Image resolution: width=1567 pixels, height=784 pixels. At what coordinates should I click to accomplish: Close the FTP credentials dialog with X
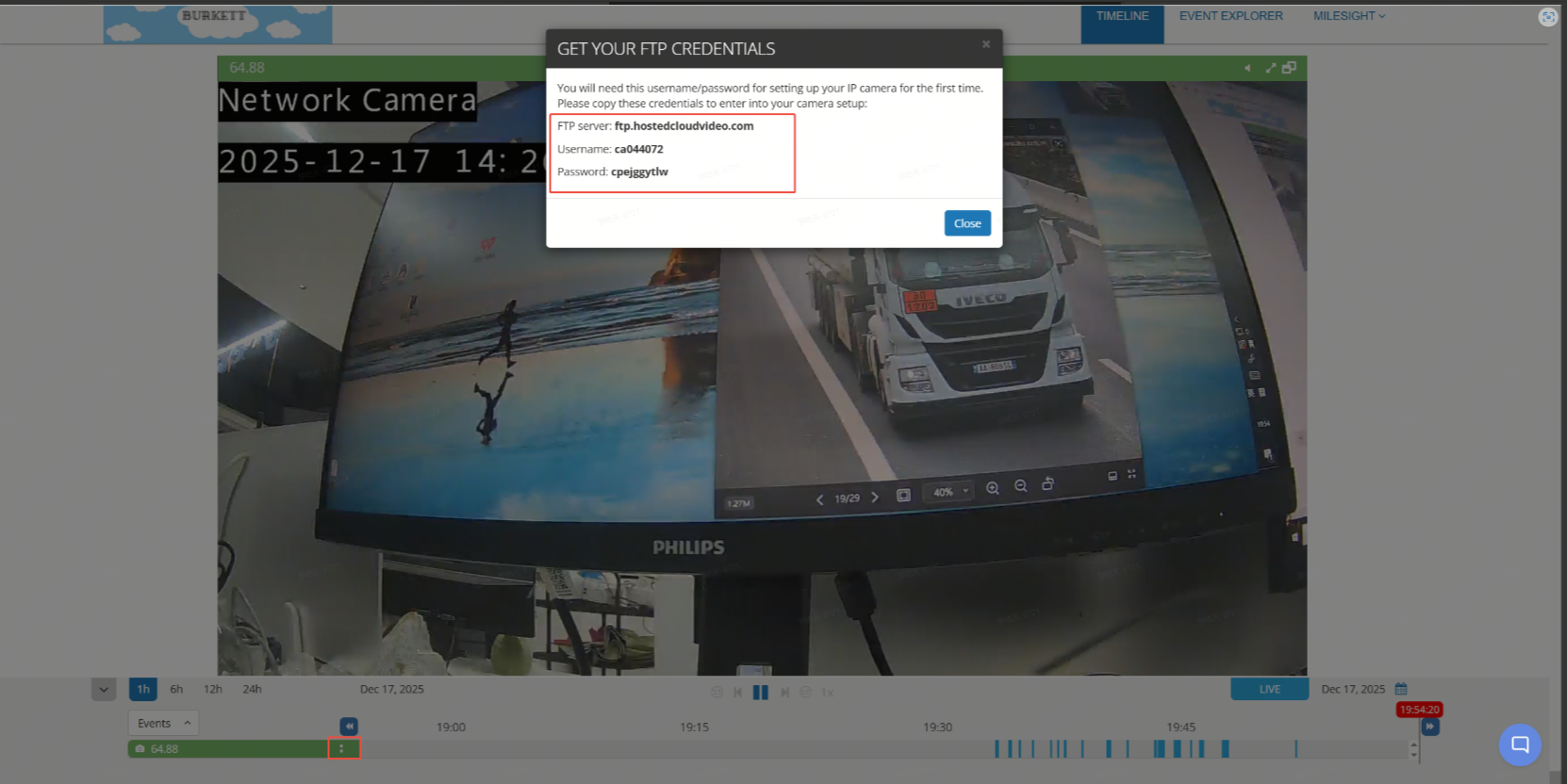[x=986, y=44]
